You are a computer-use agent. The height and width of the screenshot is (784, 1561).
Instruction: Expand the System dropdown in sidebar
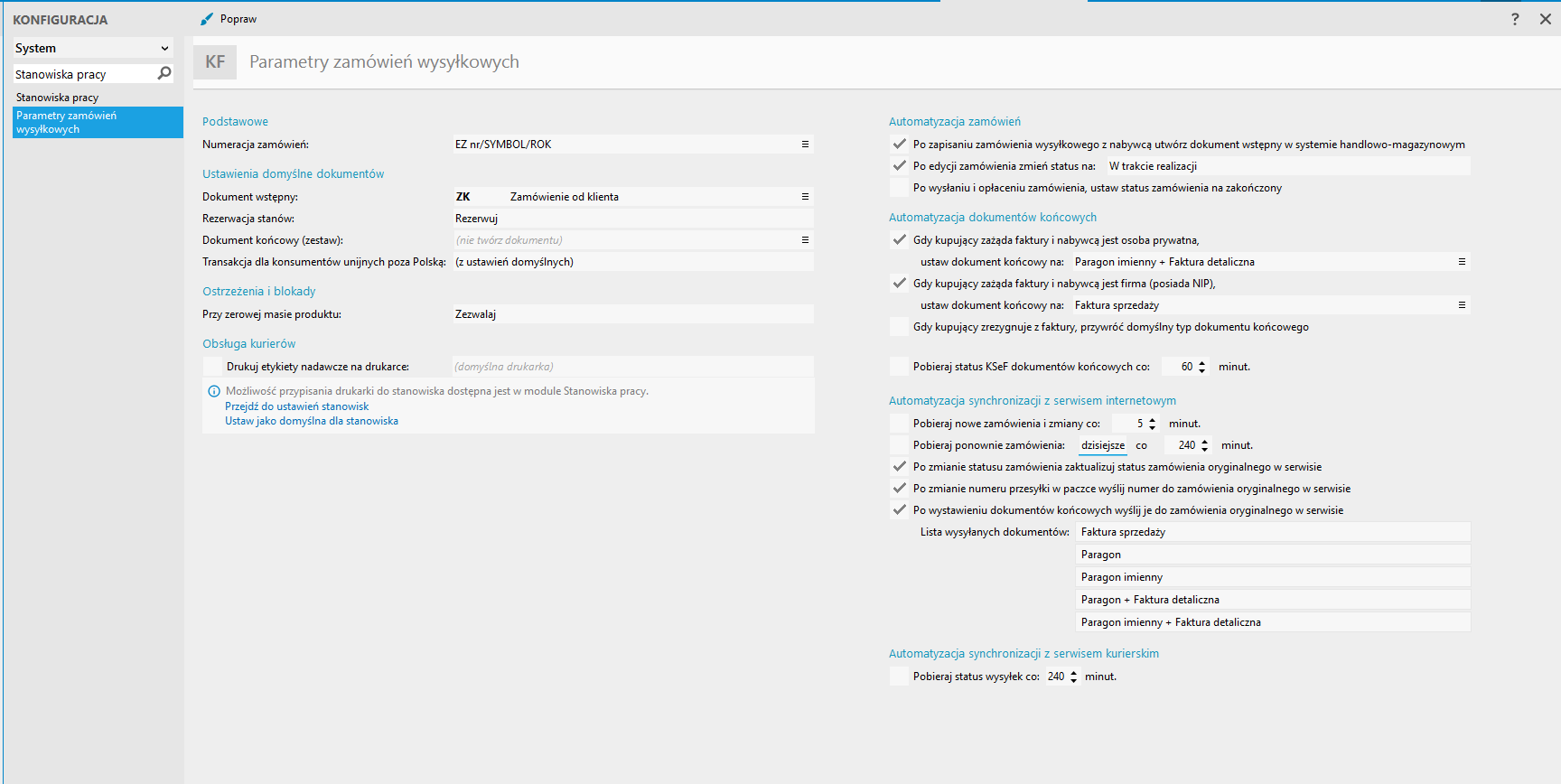pyautogui.click(x=164, y=49)
